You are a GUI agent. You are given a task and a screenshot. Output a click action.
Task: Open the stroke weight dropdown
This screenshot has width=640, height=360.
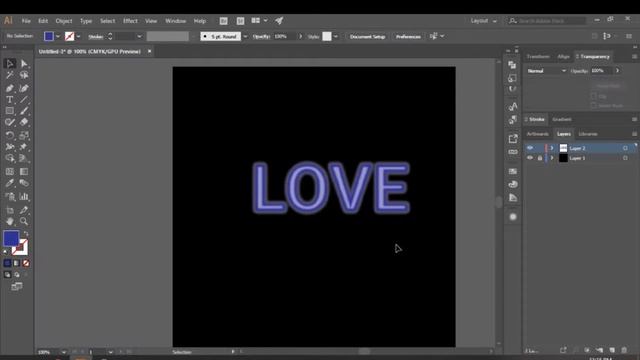(x=139, y=36)
